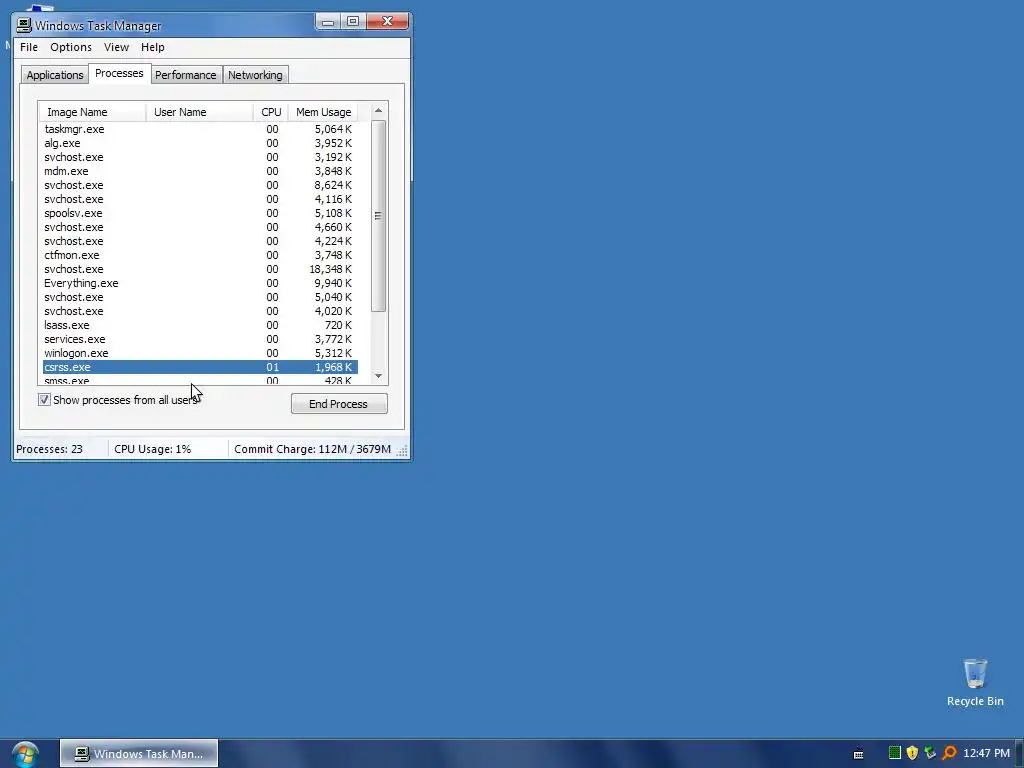Viewport: 1024px width, 768px height.
Task: Open the Help menu
Action: [x=153, y=47]
